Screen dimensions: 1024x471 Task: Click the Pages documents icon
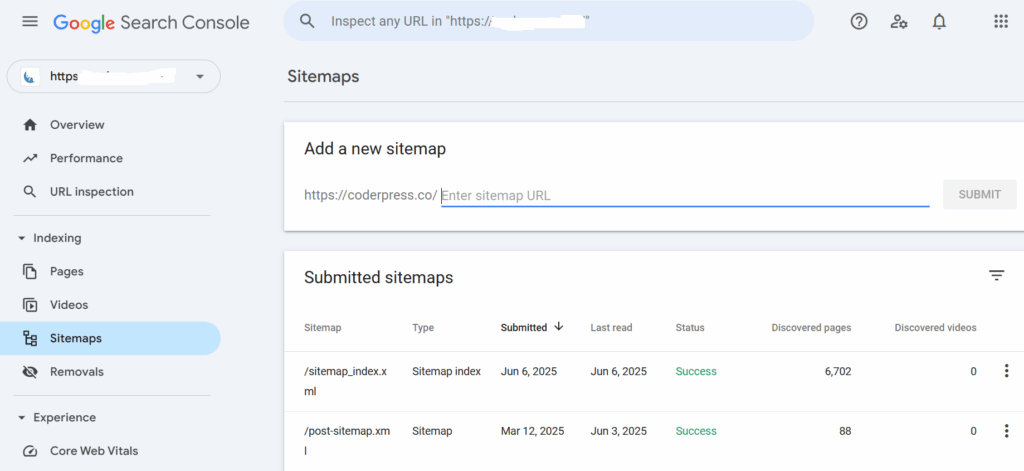click(x=30, y=271)
